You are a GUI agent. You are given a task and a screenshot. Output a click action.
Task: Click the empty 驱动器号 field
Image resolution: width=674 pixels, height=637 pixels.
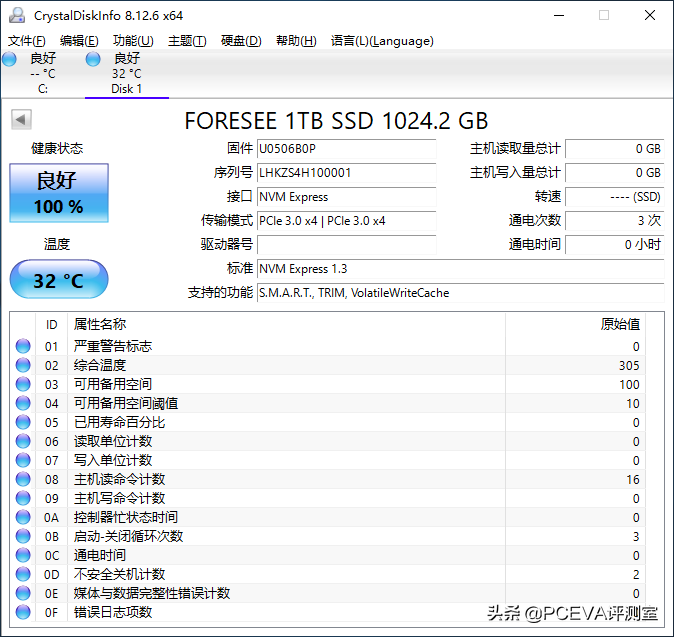pos(346,245)
